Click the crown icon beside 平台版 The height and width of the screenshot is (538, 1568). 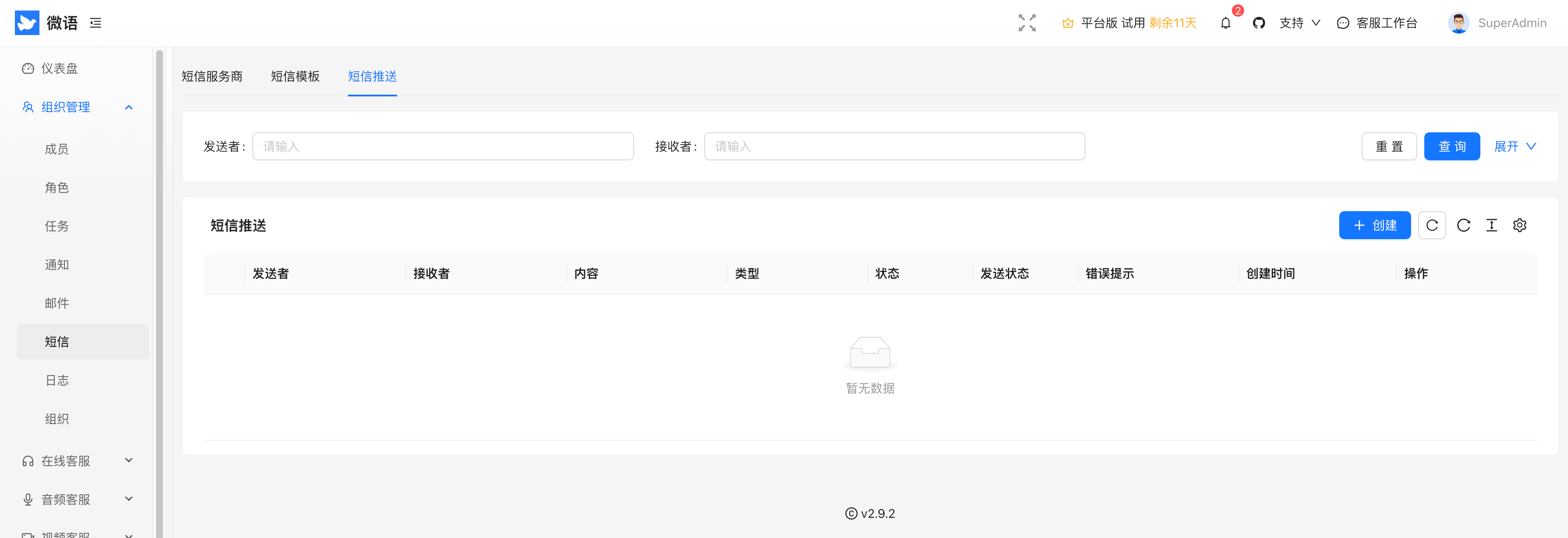pos(1068,23)
